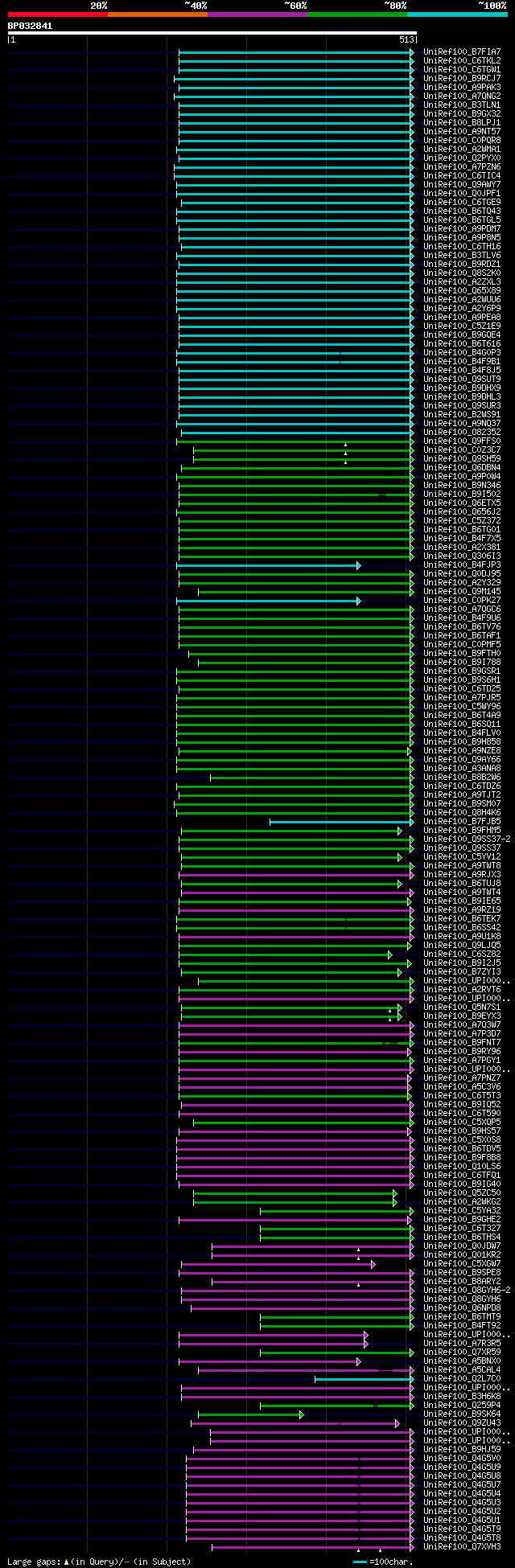Click the red ~20% identity legend segment

point(58,14)
